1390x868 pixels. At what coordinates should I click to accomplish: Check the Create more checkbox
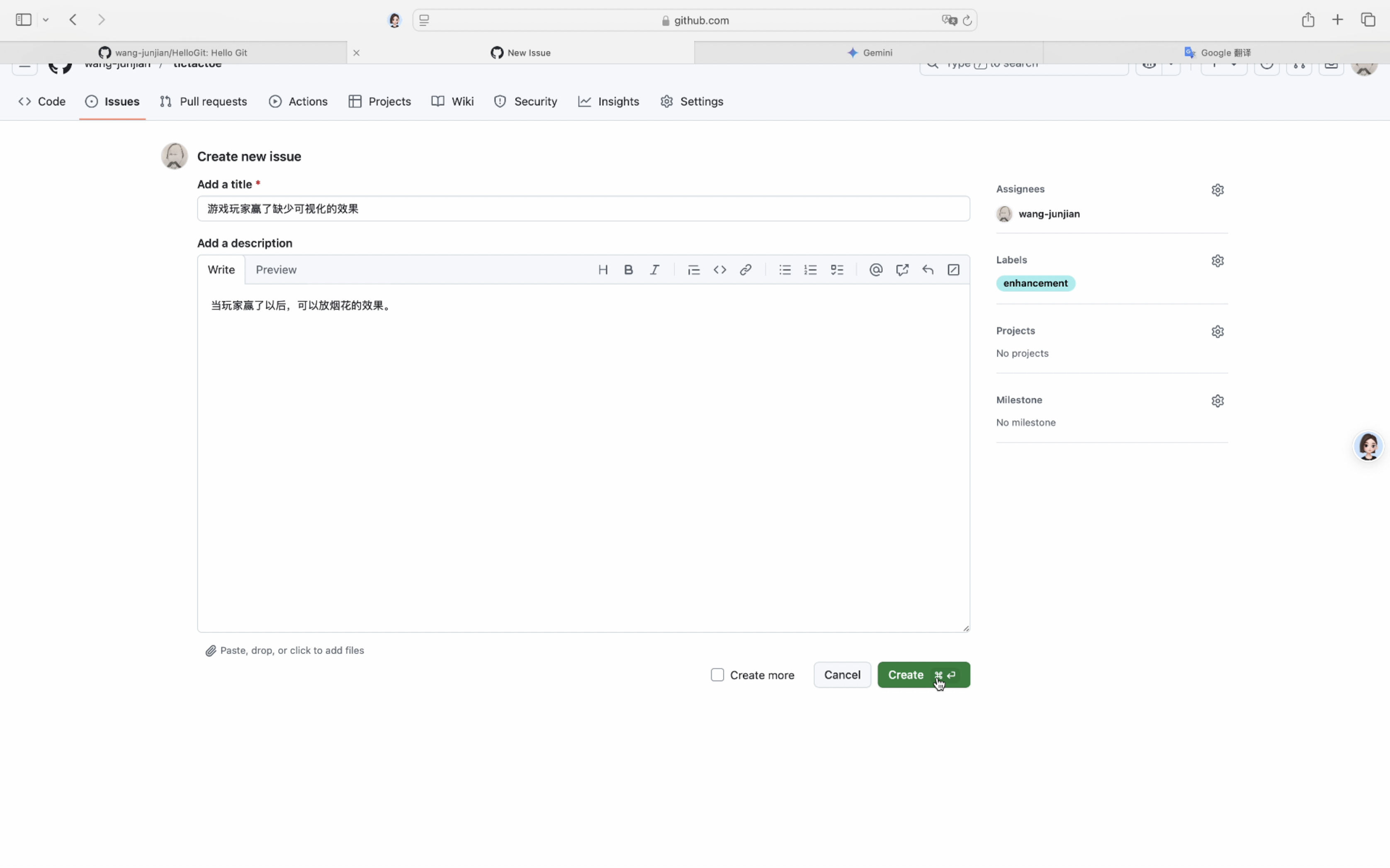tap(717, 675)
